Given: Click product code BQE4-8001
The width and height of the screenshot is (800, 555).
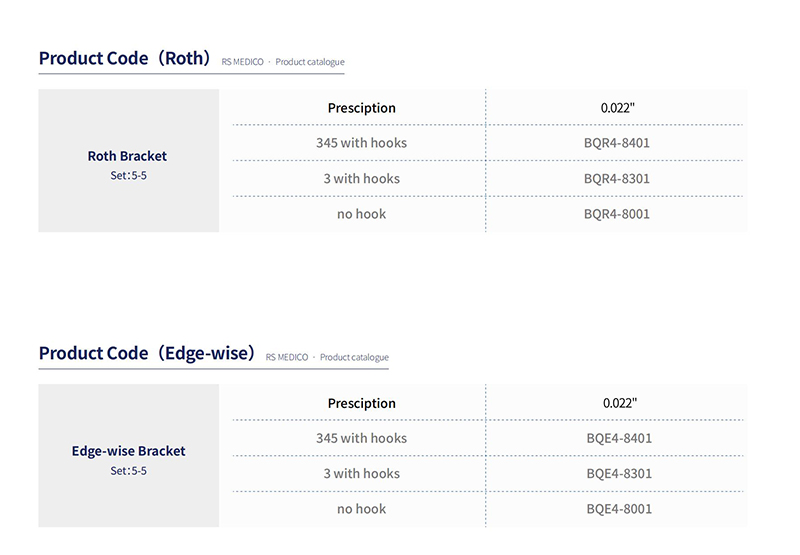Looking at the screenshot, I should point(619,509).
